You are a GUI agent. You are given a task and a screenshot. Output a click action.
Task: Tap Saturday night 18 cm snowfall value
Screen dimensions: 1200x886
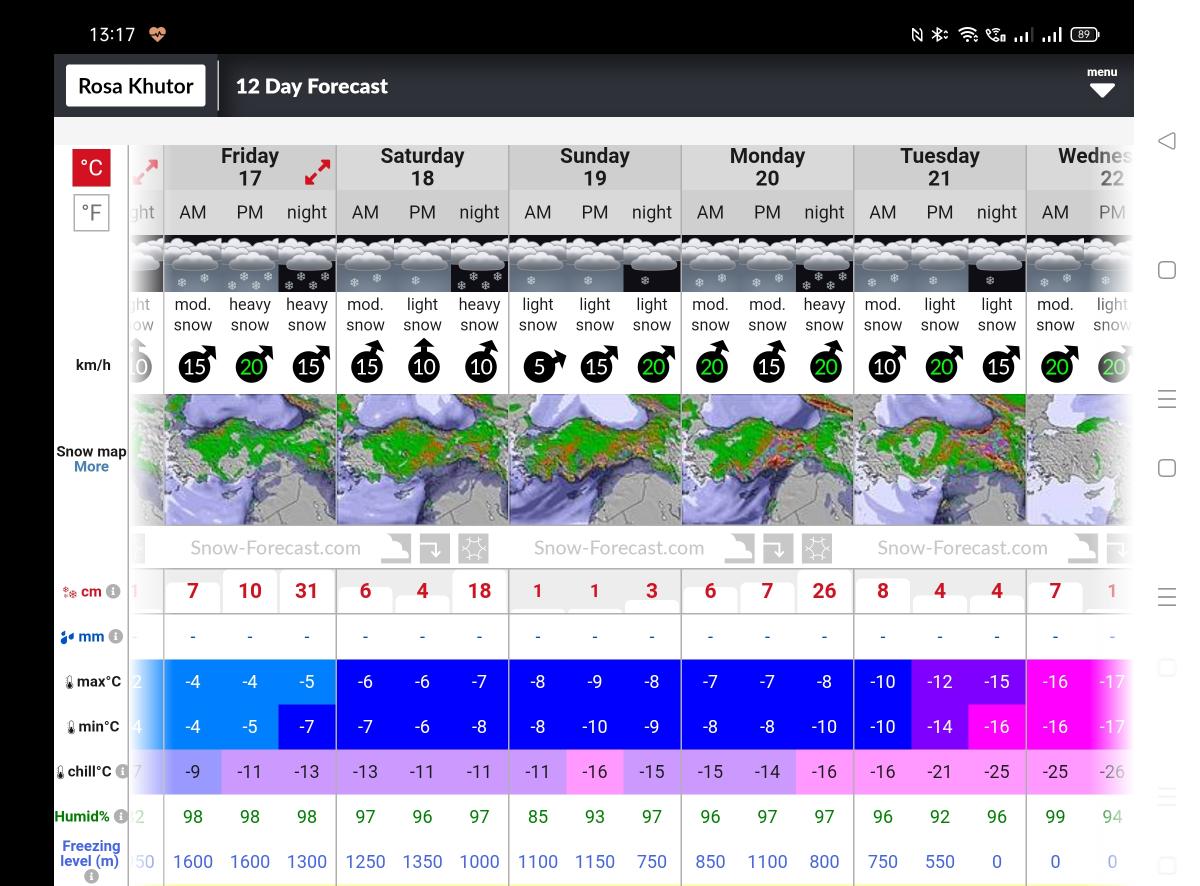pos(479,591)
